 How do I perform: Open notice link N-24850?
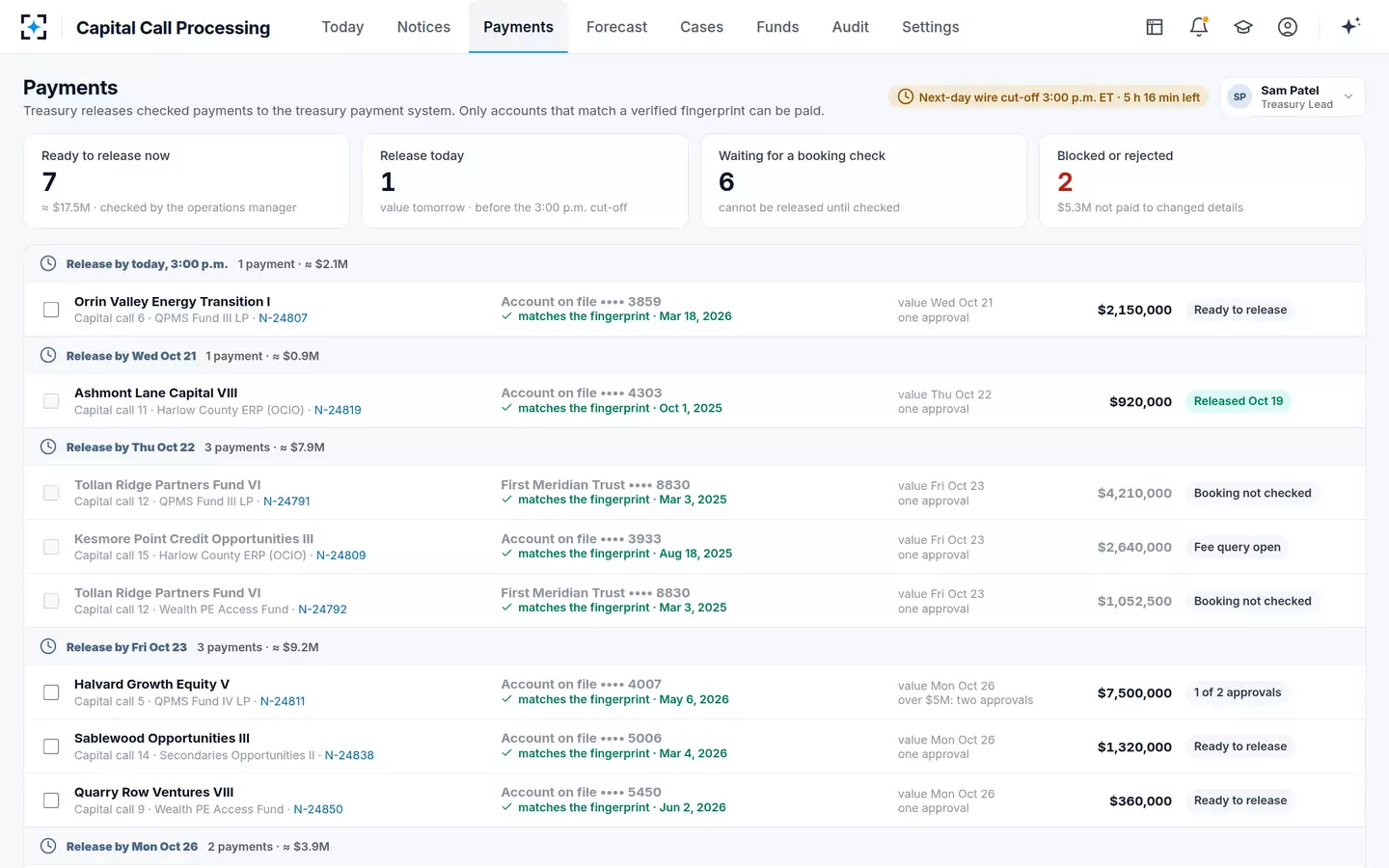(318, 809)
